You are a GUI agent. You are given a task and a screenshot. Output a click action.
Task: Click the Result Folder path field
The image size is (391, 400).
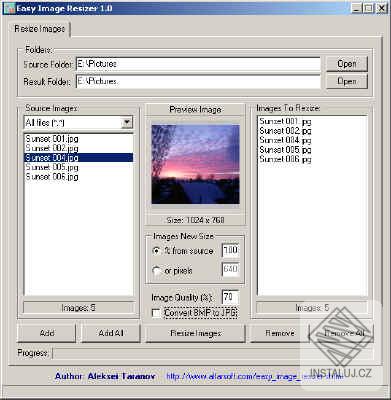coord(198,81)
